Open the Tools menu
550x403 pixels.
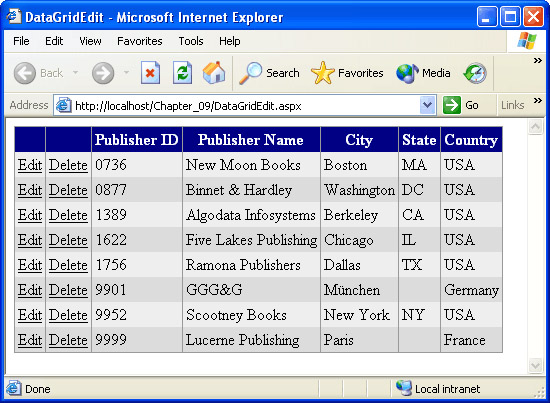tap(191, 41)
